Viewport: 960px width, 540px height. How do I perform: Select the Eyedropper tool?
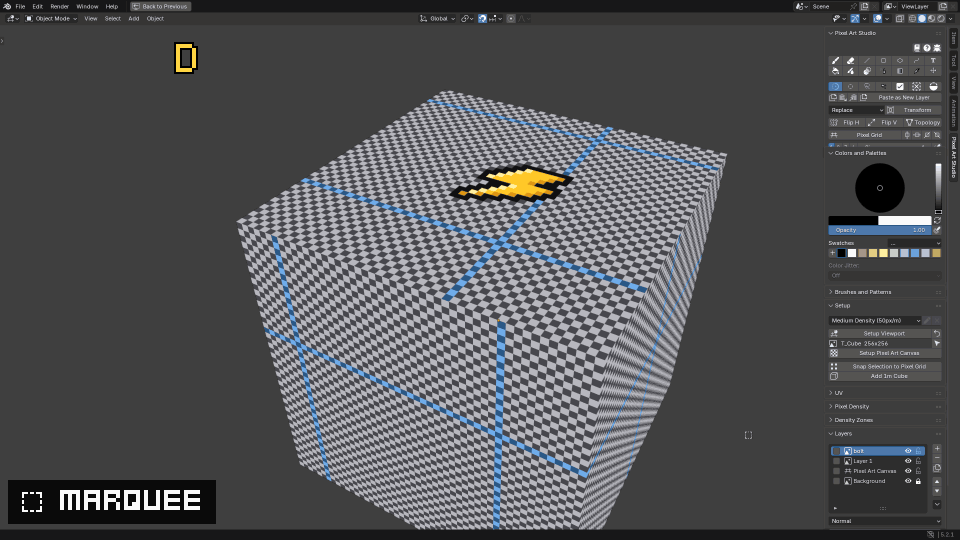[x=917, y=71]
